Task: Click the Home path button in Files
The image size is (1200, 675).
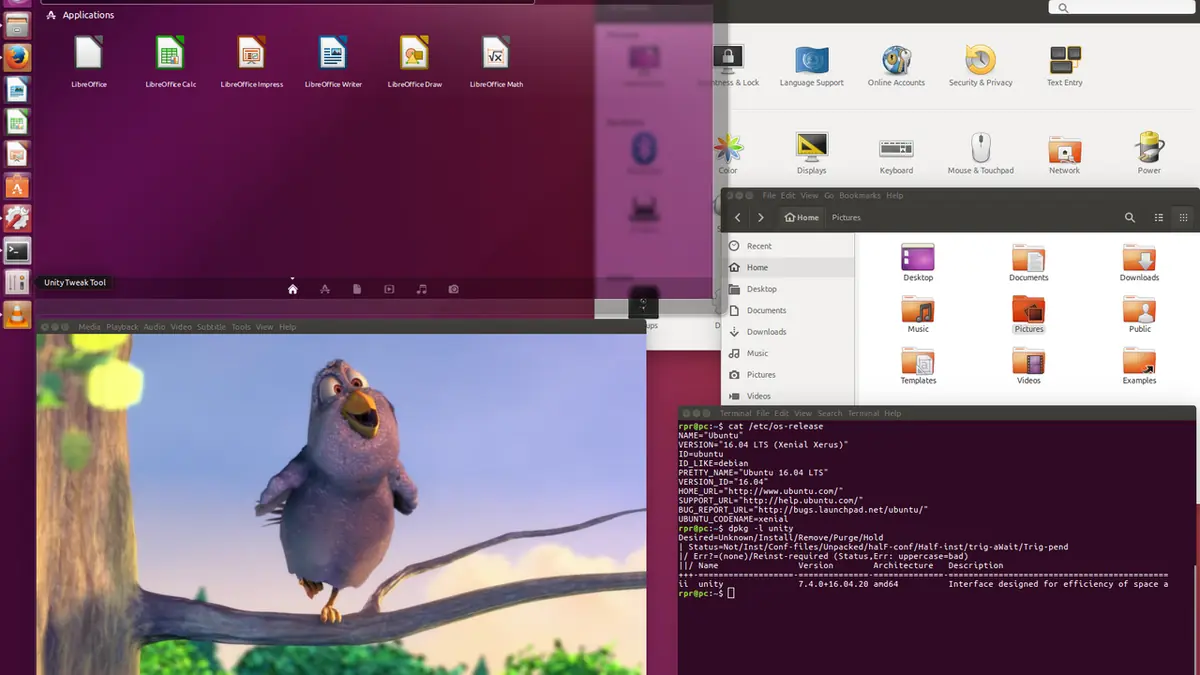Action: (x=802, y=217)
